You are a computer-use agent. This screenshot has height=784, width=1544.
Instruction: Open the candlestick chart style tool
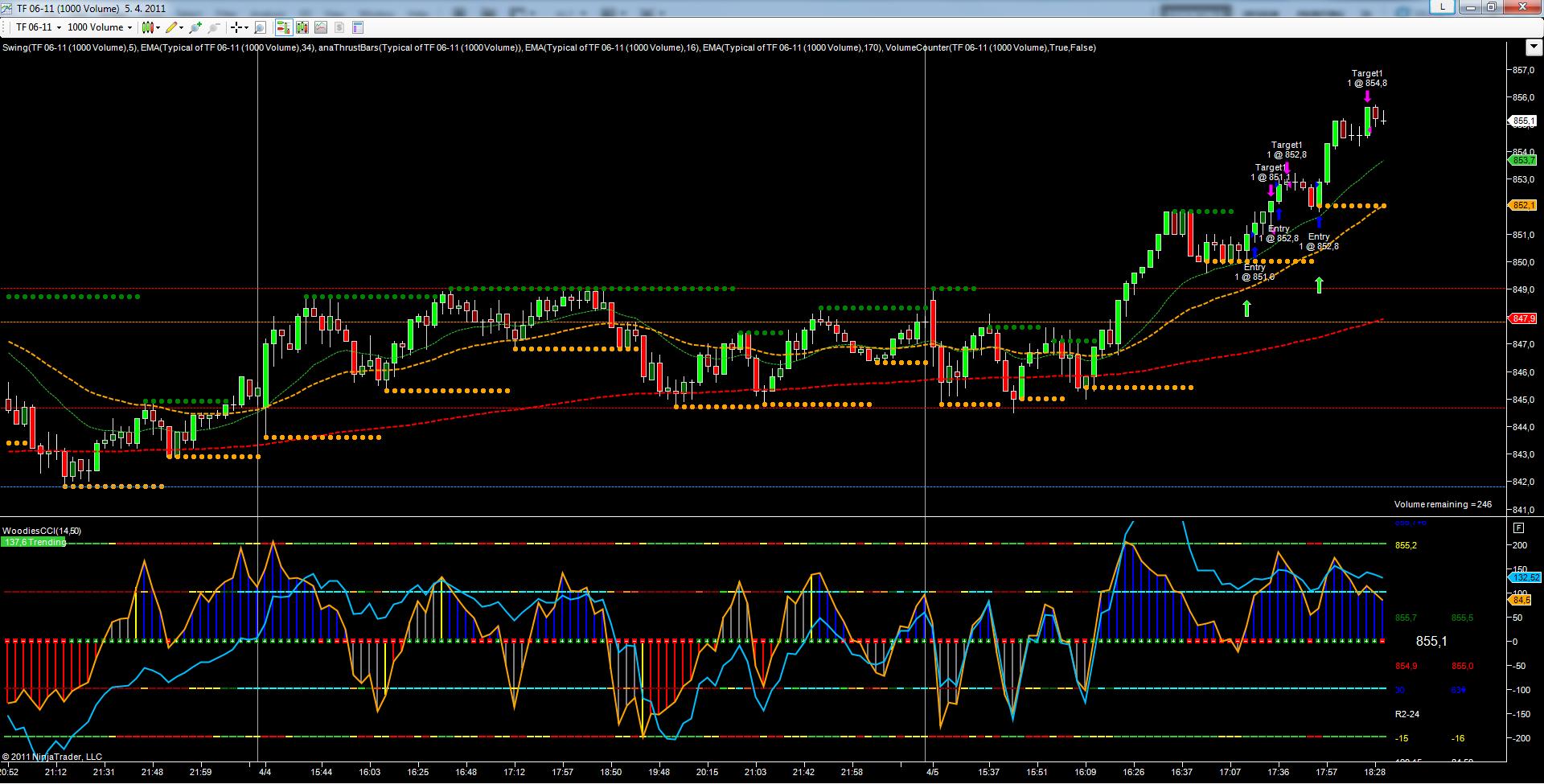tap(148, 27)
